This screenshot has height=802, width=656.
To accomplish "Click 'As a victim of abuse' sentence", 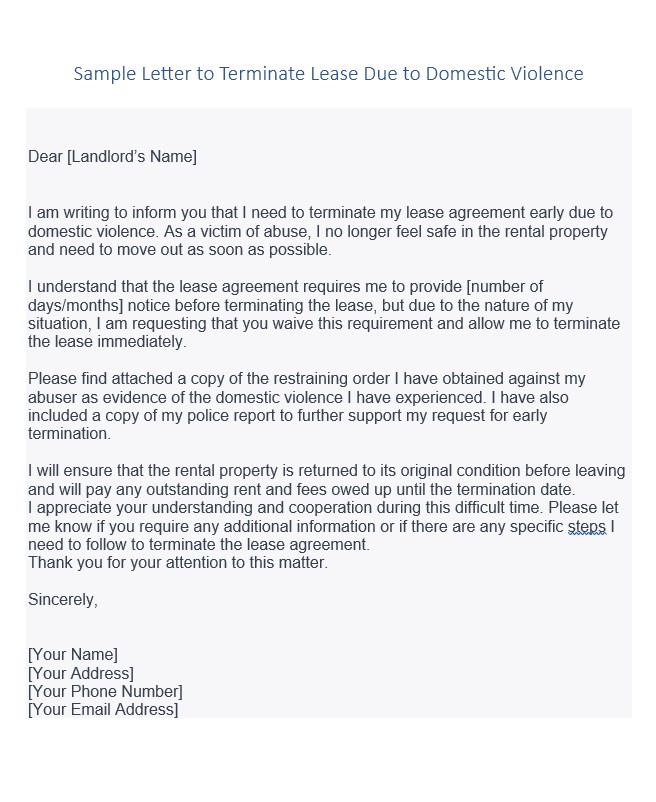I will coord(237,231).
